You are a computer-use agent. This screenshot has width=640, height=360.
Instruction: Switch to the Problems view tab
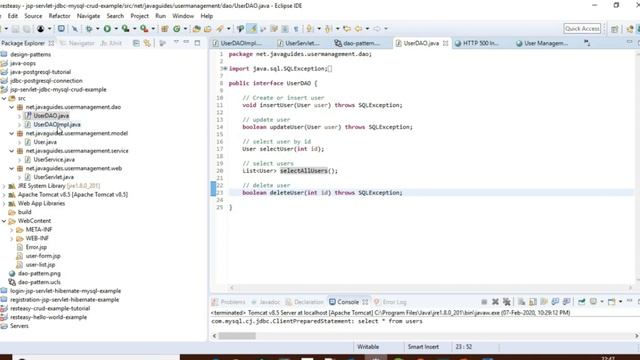pos(229,302)
